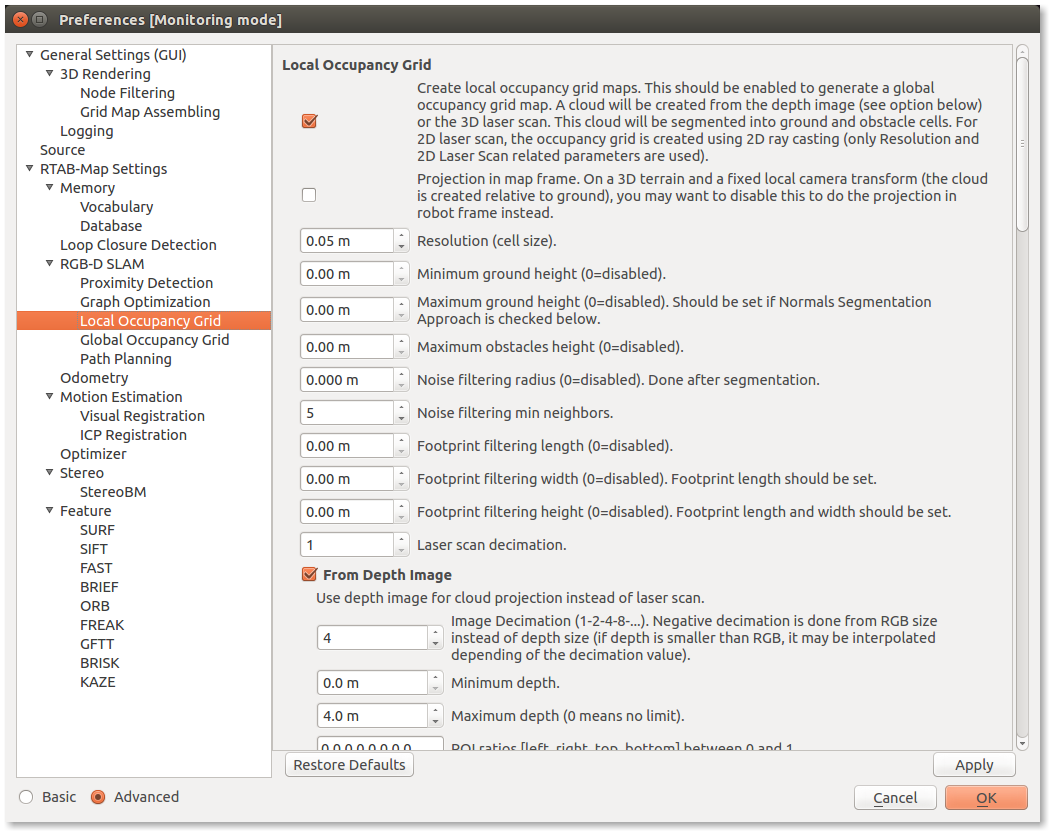Screen dimensions: 1049x831
Task: Select the Basic radio button
Action: coord(27,797)
